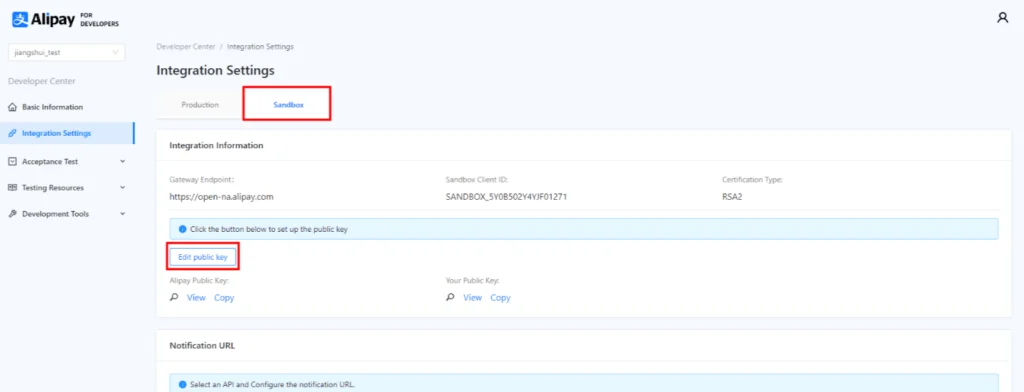Click the Development Tools wrench icon
The height and width of the screenshot is (392, 1024).
12,214
